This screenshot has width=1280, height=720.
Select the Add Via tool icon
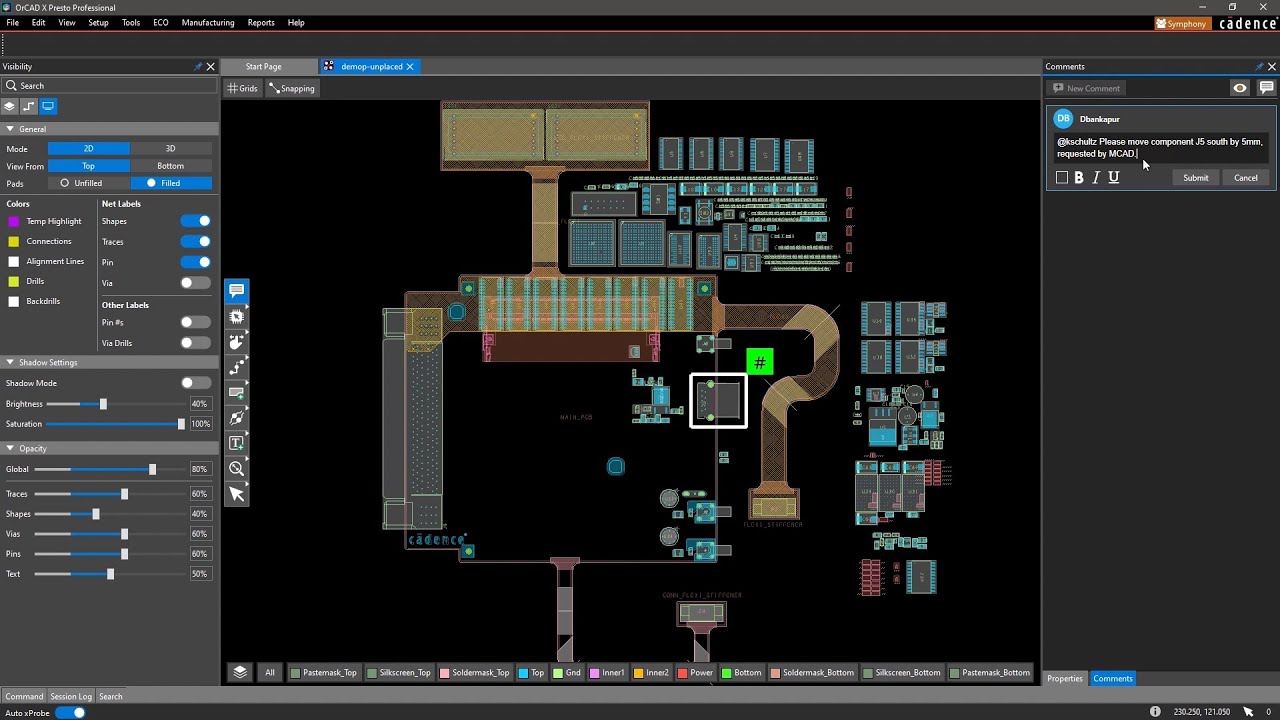237,418
